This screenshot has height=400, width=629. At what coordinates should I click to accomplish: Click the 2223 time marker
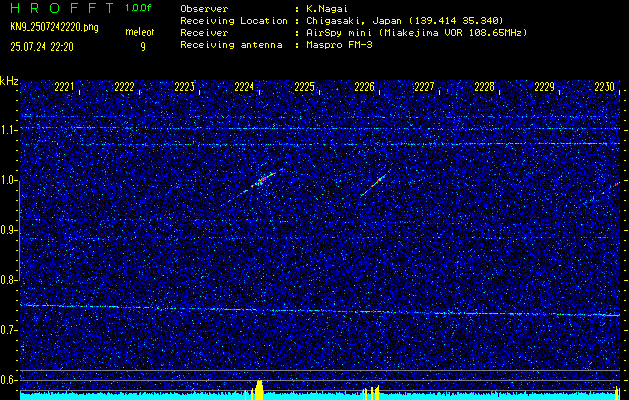click(184, 87)
